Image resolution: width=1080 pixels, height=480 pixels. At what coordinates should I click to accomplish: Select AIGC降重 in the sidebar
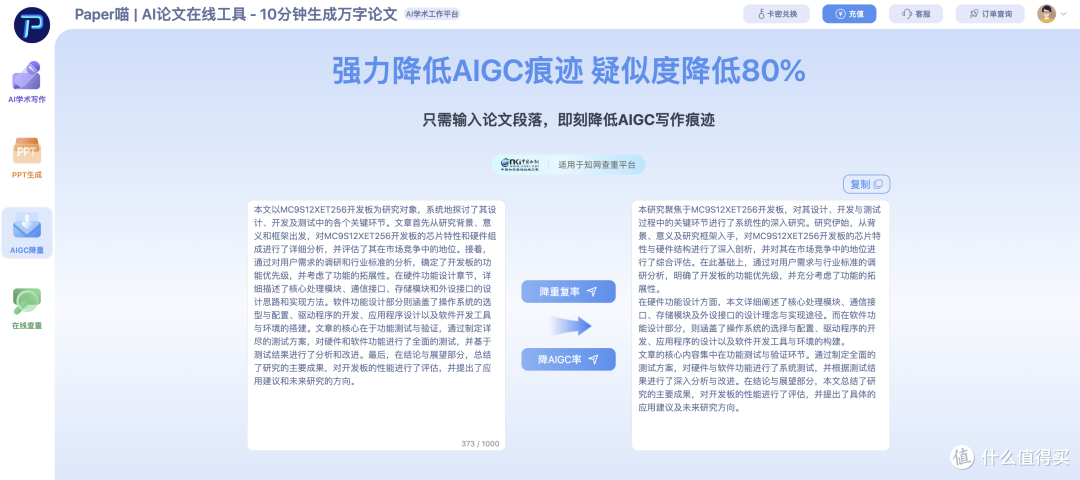tap(27, 233)
